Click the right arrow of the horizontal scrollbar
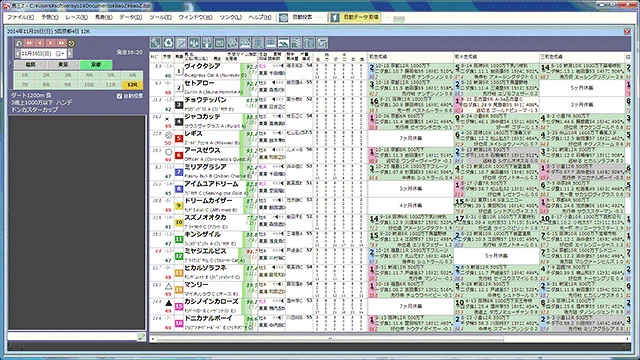640x360 pixels. point(628,339)
